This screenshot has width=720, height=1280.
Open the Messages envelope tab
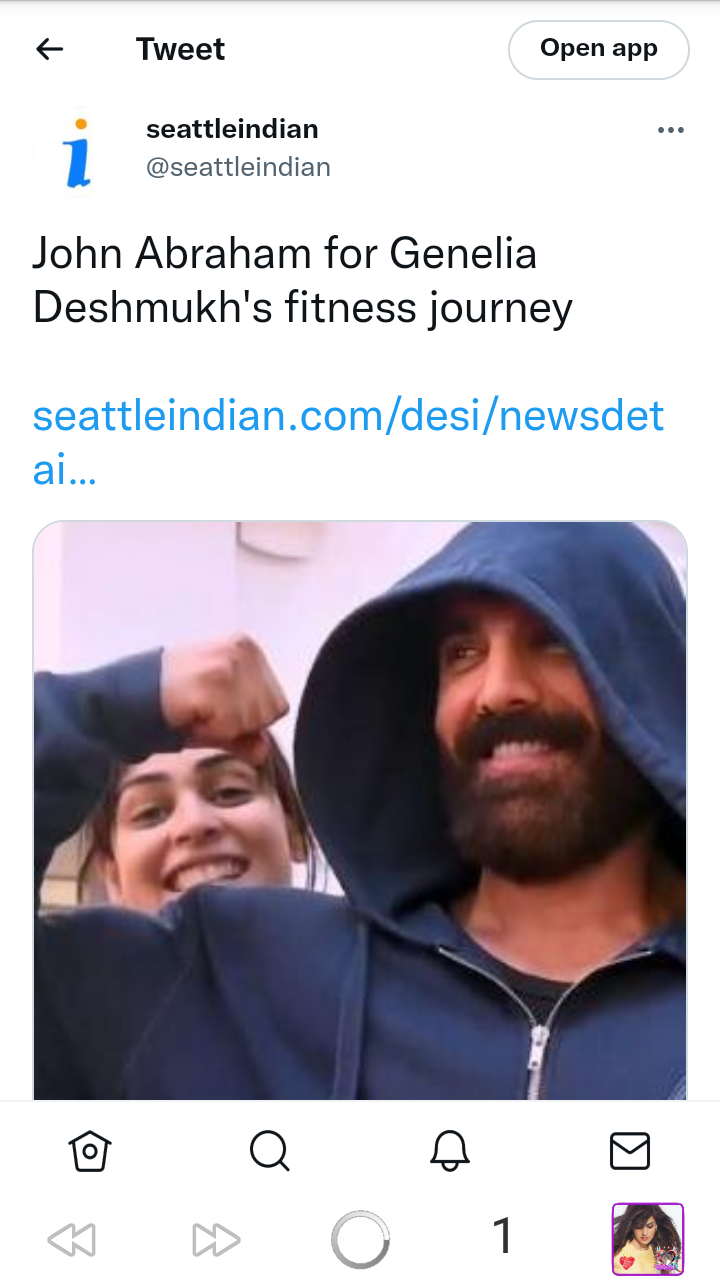(630, 1151)
